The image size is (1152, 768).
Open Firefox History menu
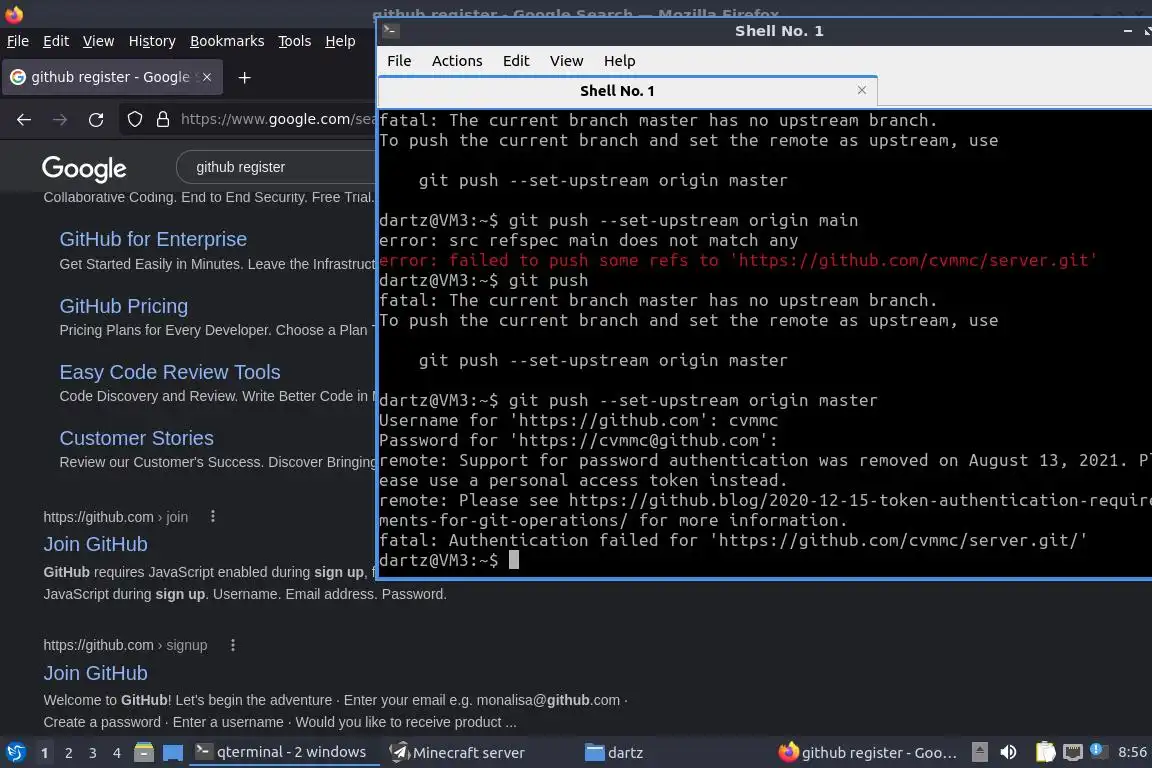(x=152, y=41)
